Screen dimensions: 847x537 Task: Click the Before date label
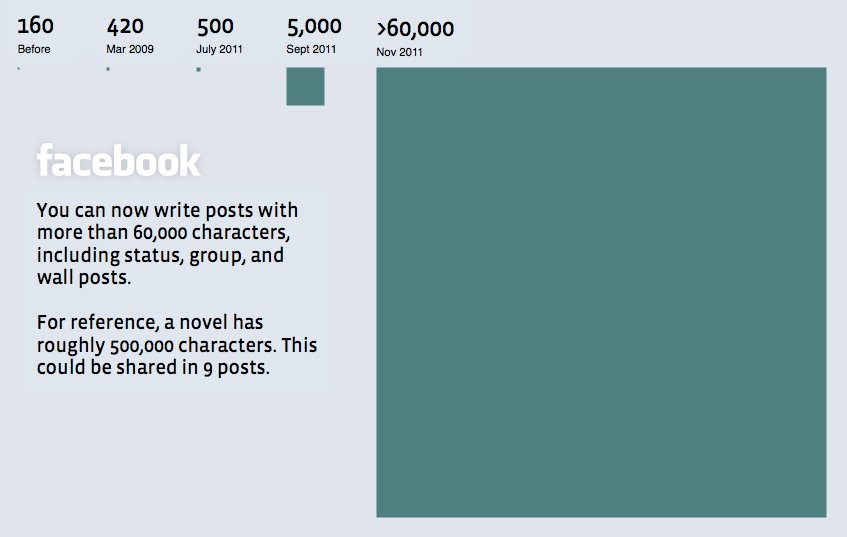(x=34, y=49)
